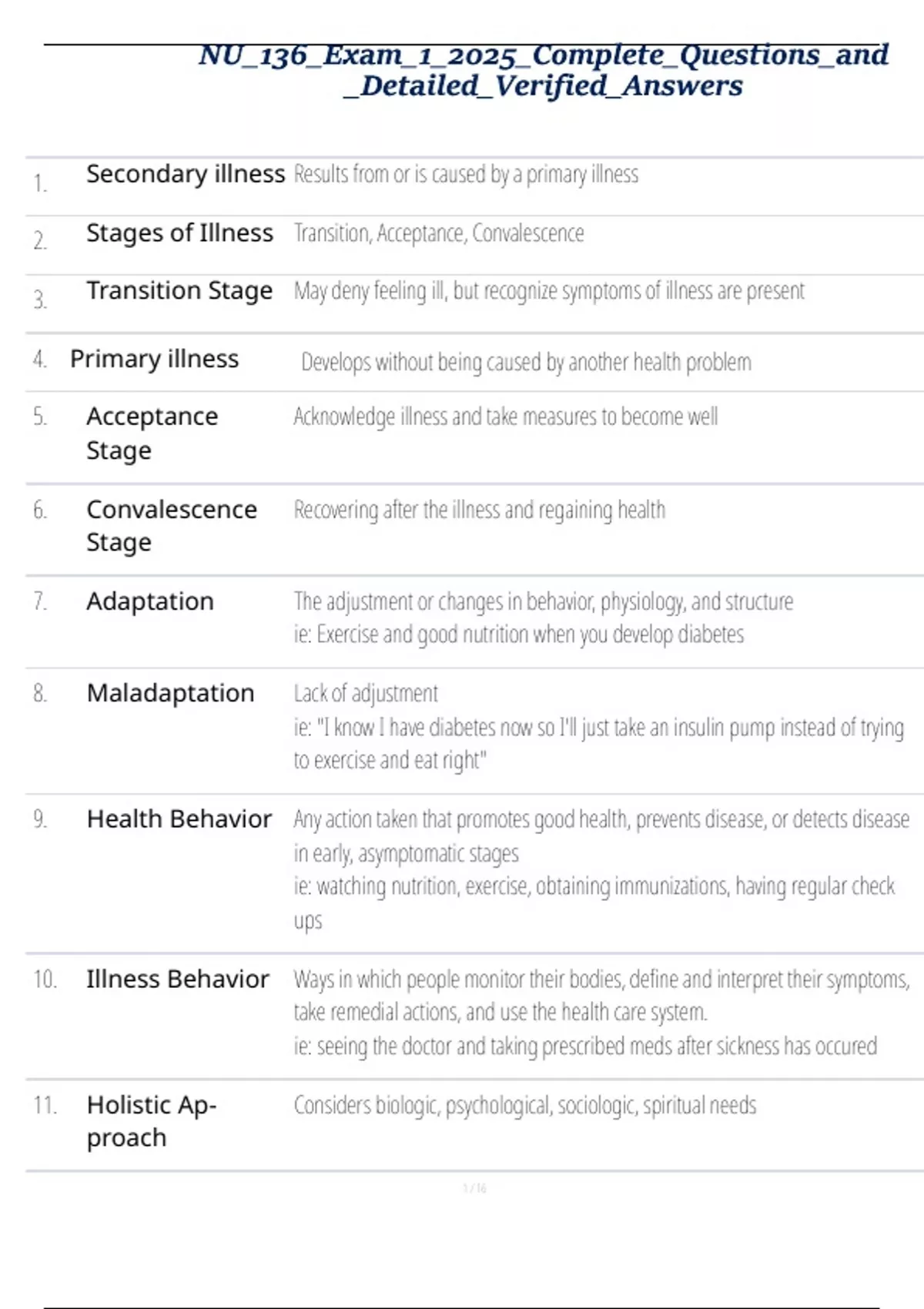This screenshot has width=924, height=1309.
Task: Select the "Acceptance Stage" term
Action: coord(152,433)
